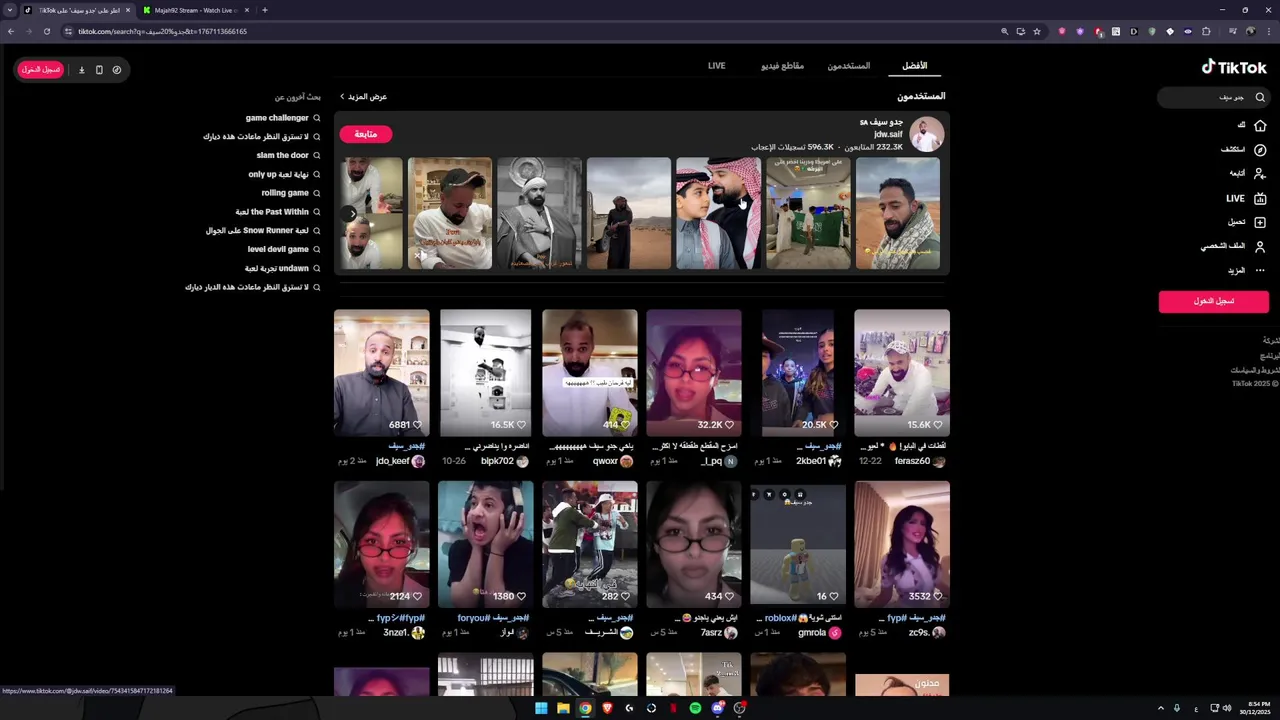Open a new browser tab with plus icon
Screen dimensions: 1280x720
coord(264,10)
